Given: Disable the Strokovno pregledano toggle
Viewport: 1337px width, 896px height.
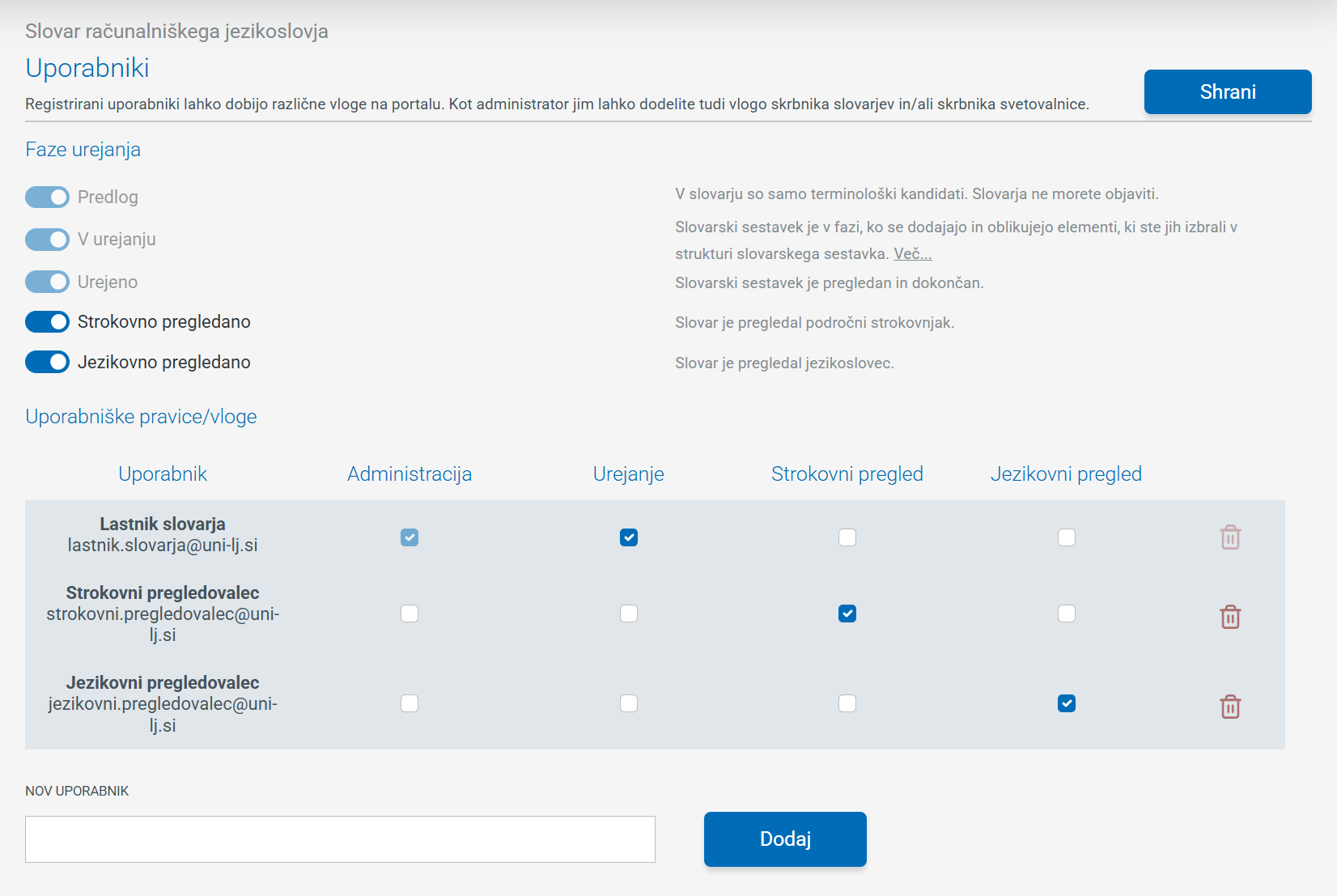Looking at the screenshot, I should (47, 321).
